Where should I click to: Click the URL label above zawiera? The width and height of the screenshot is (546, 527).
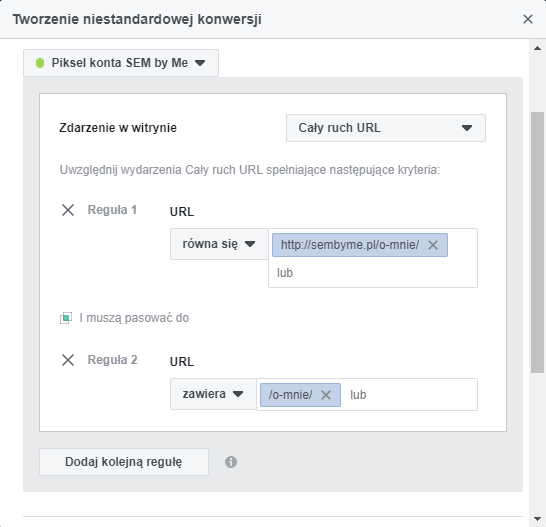182,362
